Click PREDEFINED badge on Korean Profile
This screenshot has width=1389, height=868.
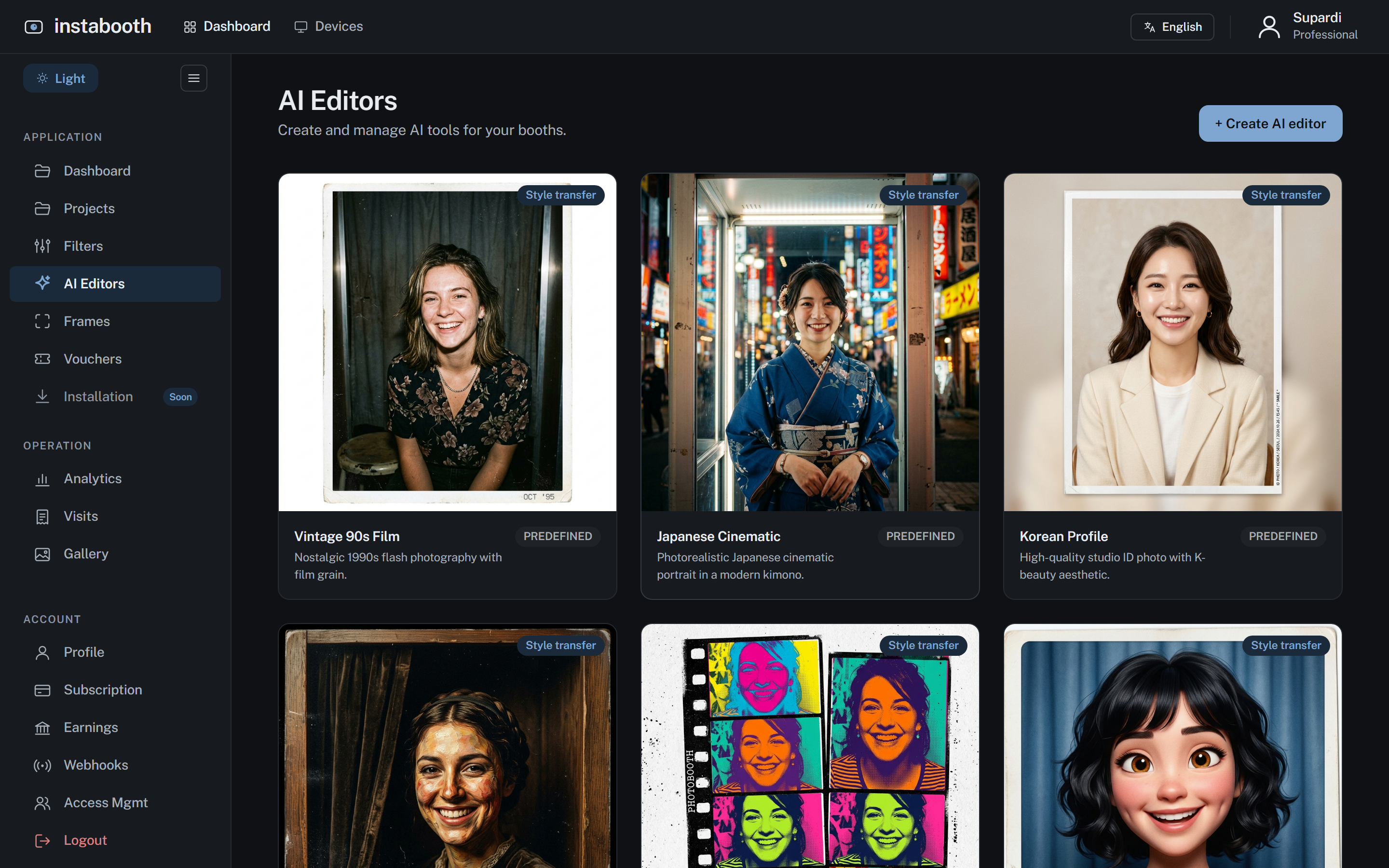(x=1283, y=536)
